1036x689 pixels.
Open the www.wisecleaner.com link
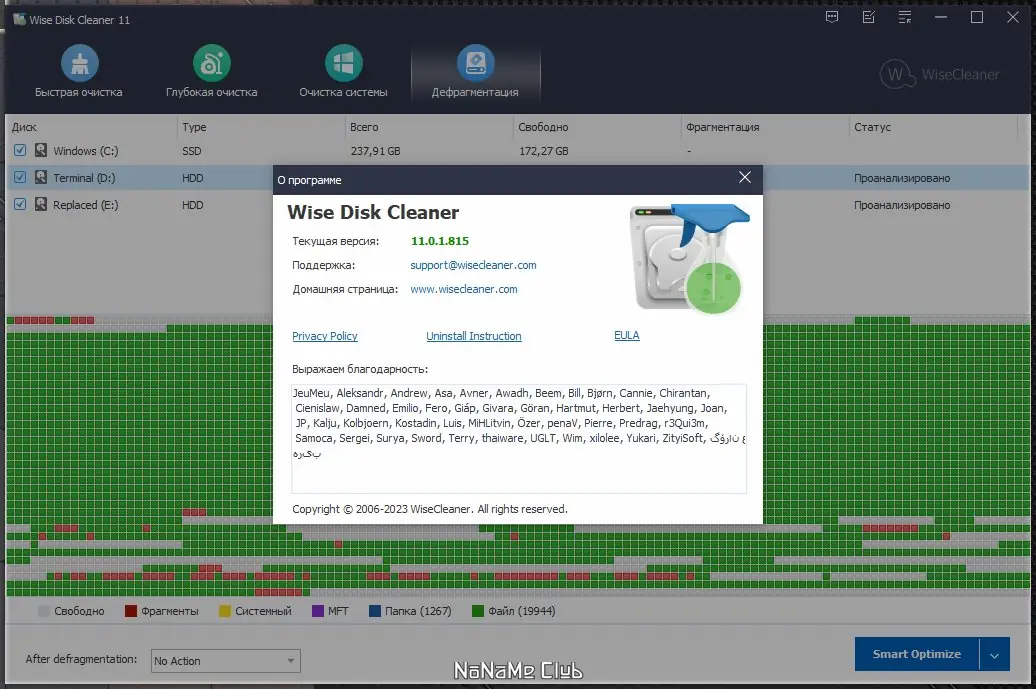click(x=463, y=289)
